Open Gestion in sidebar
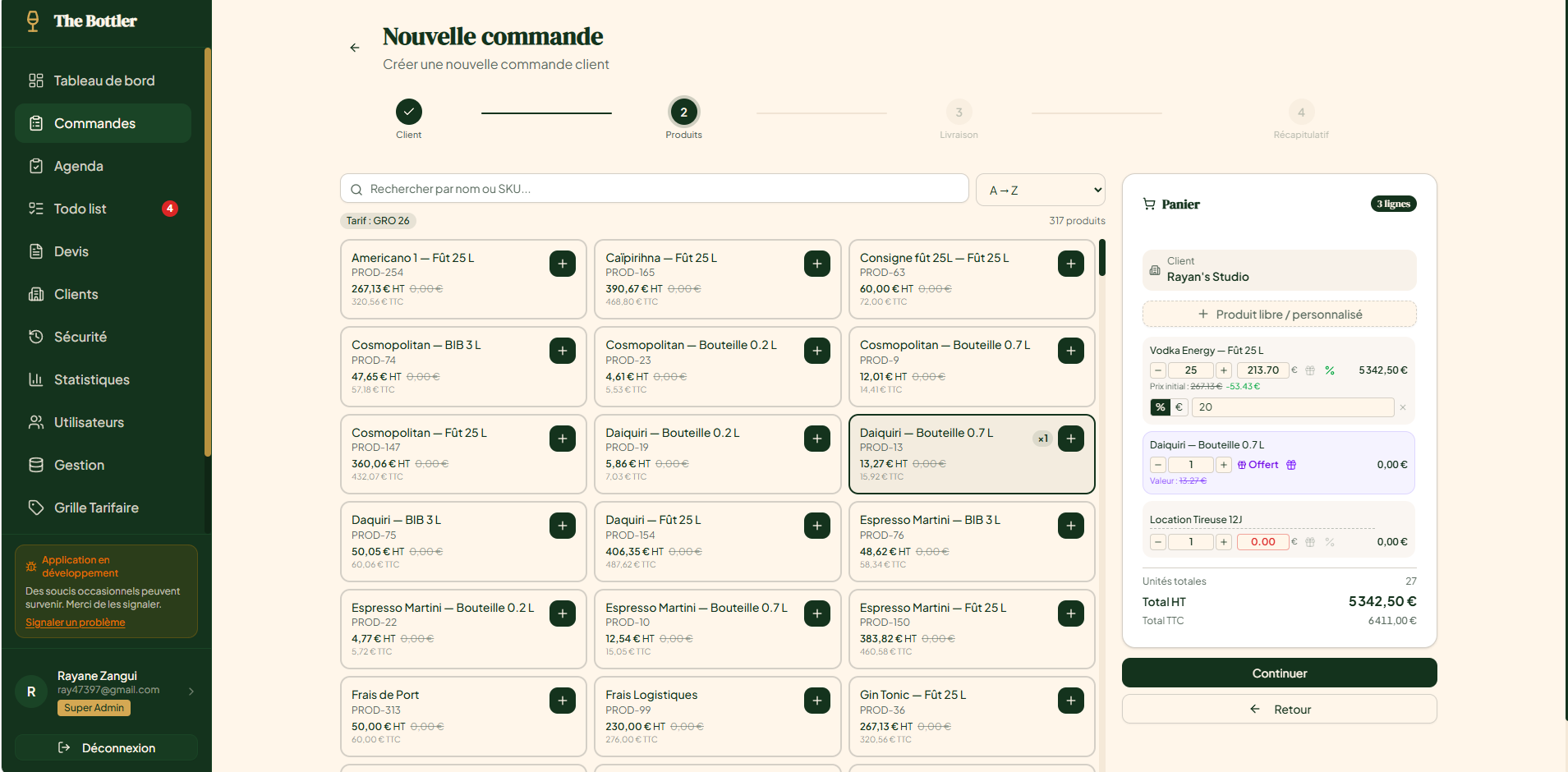 tap(103, 465)
